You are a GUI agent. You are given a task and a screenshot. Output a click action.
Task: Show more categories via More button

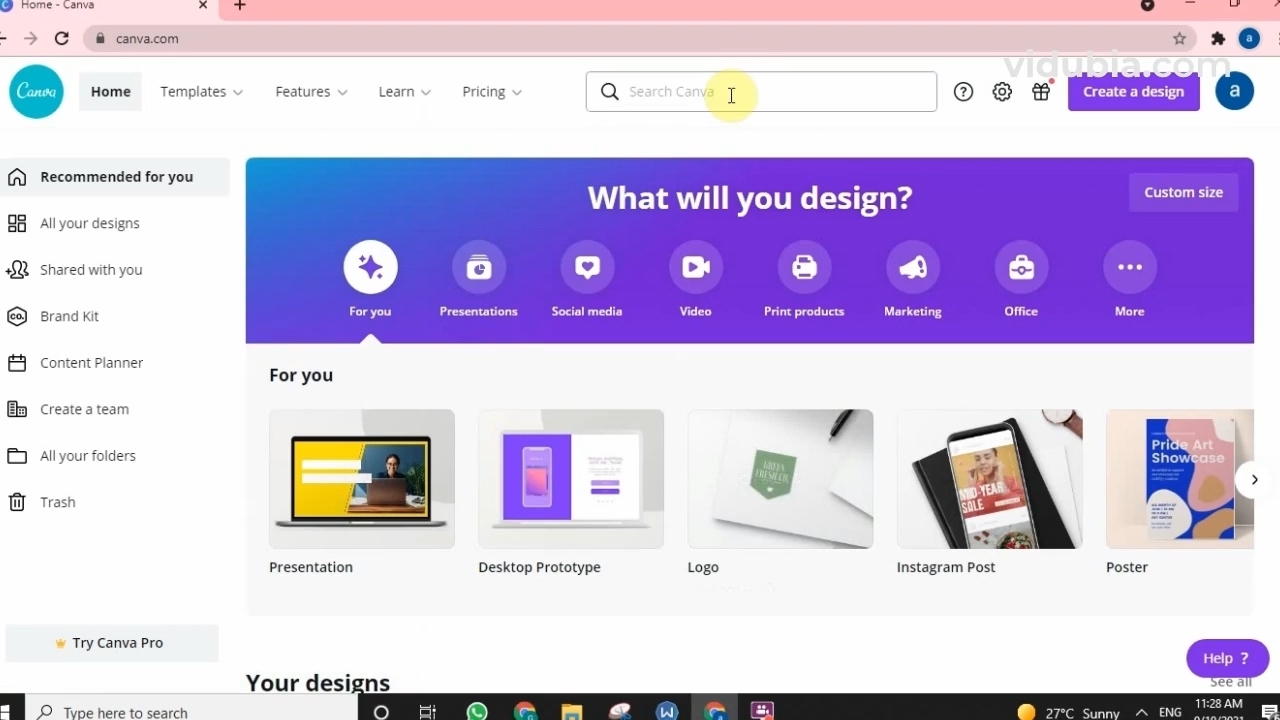1129,268
